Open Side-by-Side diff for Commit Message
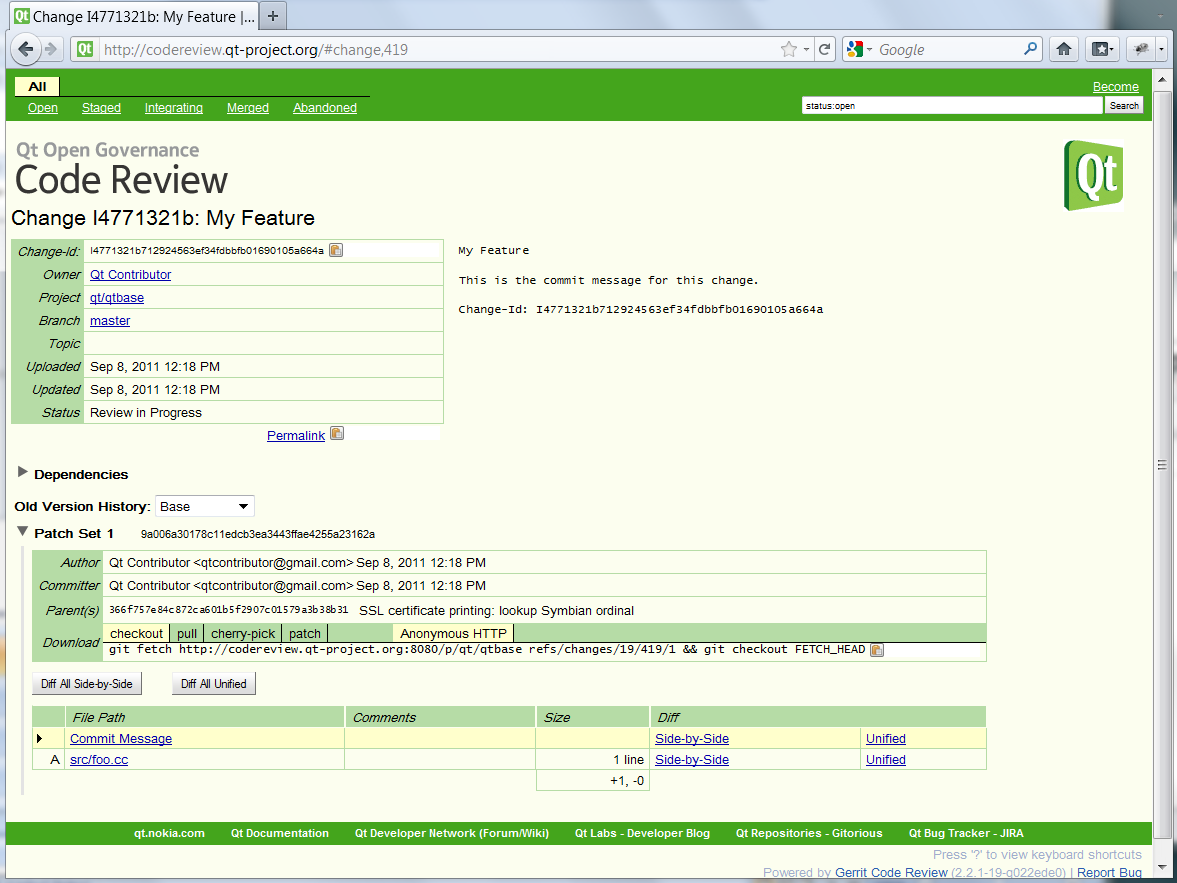Image resolution: width=1177 pixels, height=883 pixels. (692, 738)
